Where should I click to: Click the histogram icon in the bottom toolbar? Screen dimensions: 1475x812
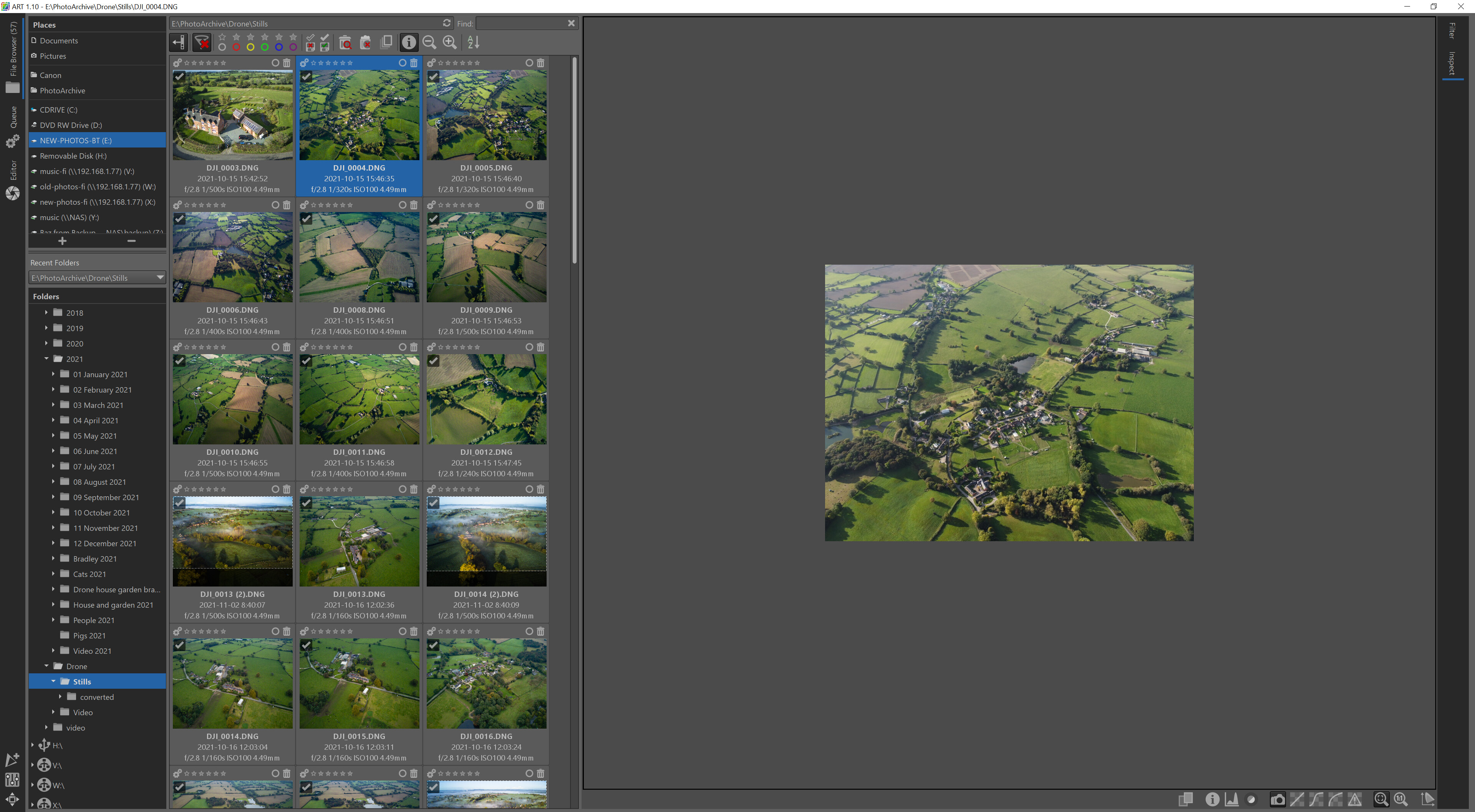(x=1232, y=799)
